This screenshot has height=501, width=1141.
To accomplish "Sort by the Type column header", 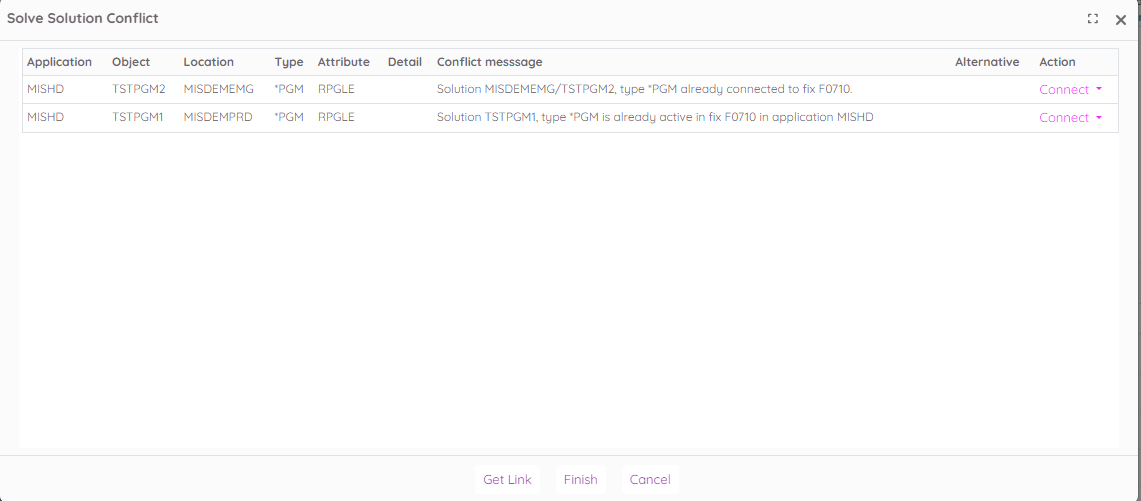I will tap(289, 62).
